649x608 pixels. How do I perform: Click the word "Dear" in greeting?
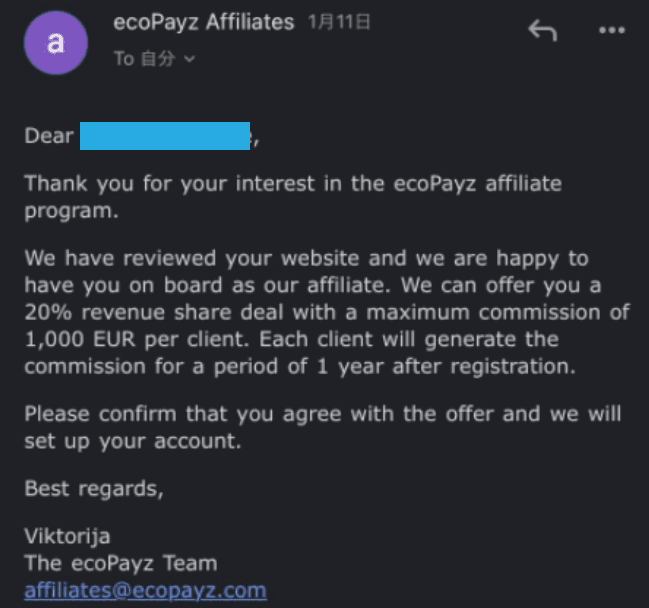(49, 136)
